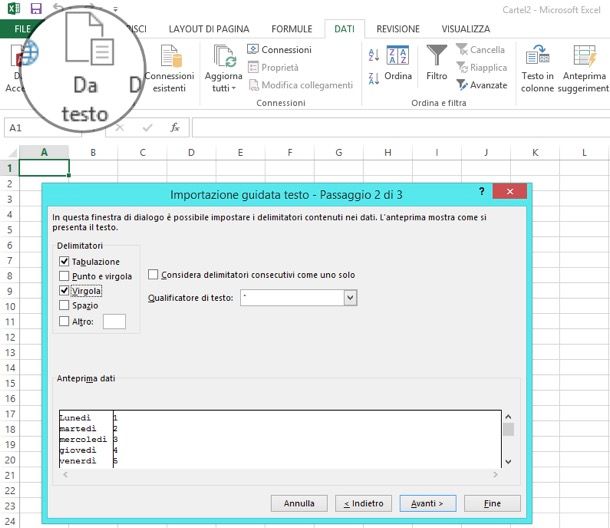Open the REVISIONE ribbon tab
This screenshot has height=528, width=610.
(x=397, y=29)
